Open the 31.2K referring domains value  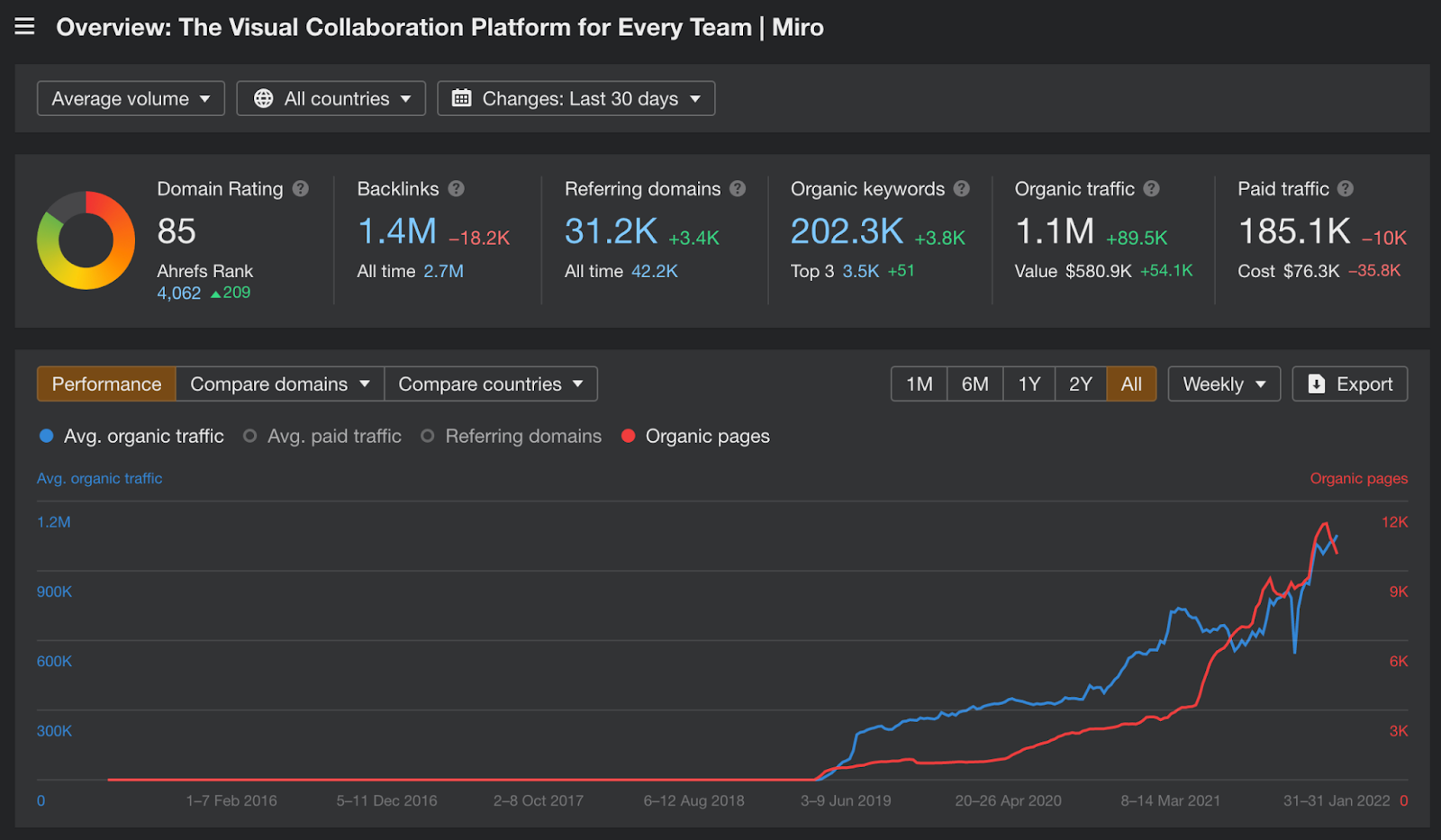(612, 231)
